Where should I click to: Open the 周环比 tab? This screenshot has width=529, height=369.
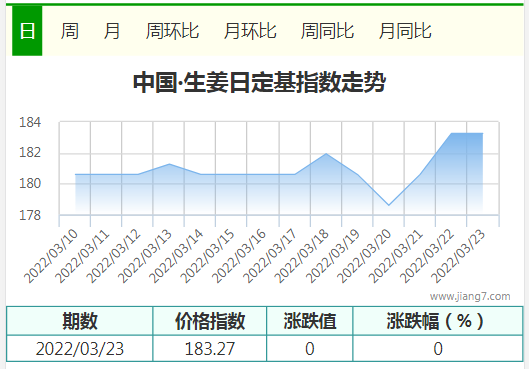[172, 31]
